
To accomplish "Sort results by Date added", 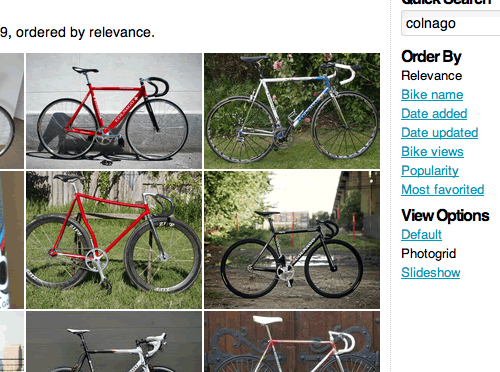I will [x=434, y=114].
